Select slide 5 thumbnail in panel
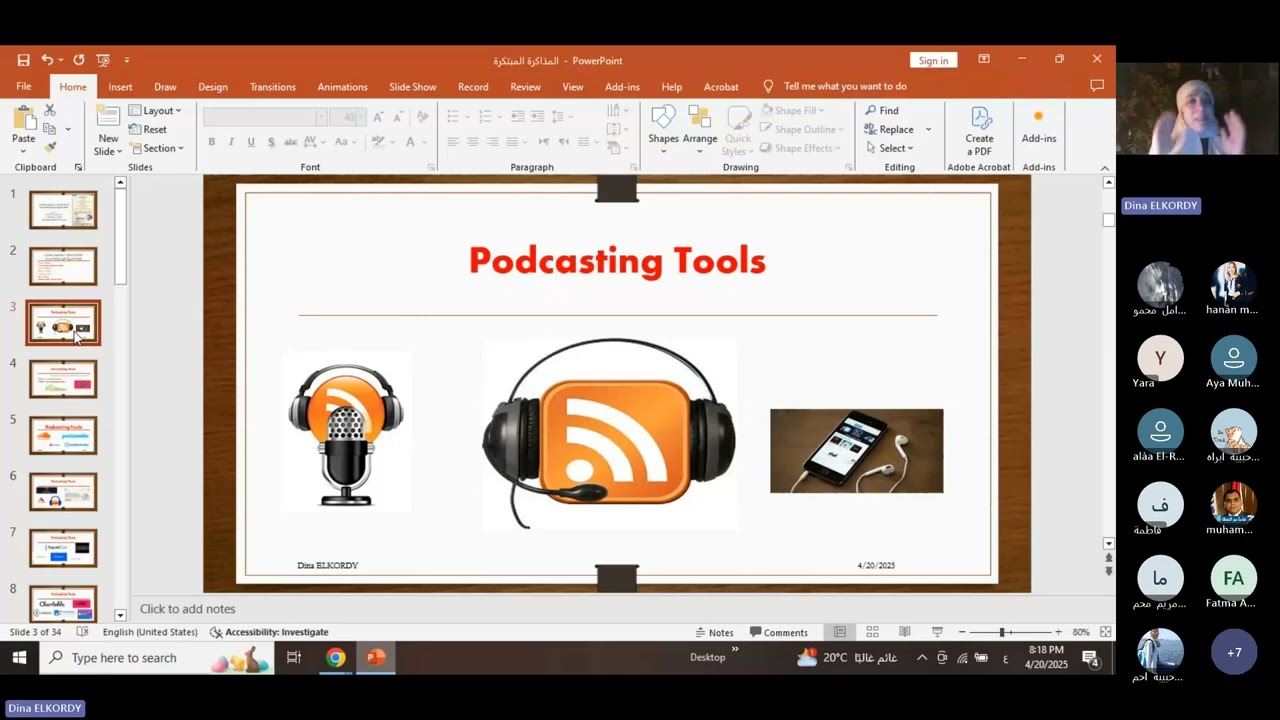 [x=63, y=436]
